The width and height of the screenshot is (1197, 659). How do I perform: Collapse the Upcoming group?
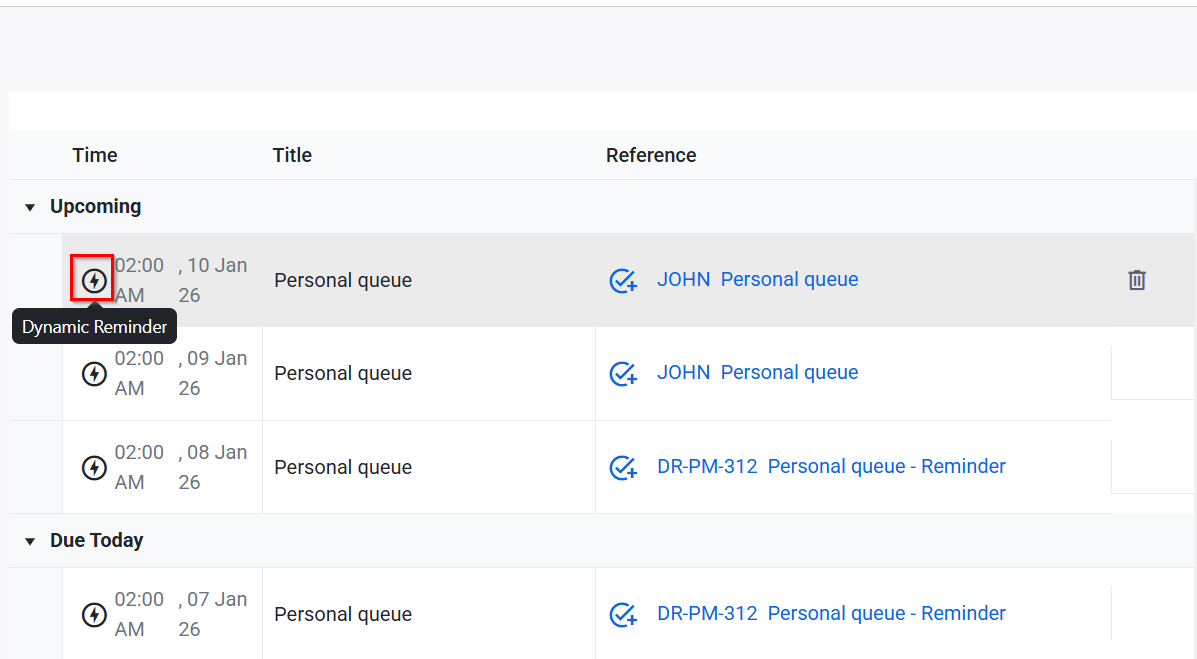pos(30,207)
